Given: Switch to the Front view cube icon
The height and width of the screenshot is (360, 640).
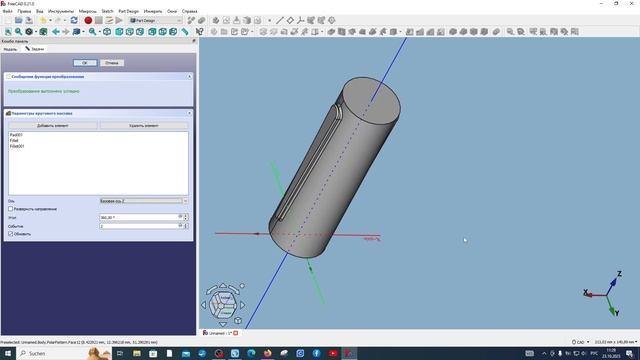Looking at the screenshot, I should [x=119, y=32].
